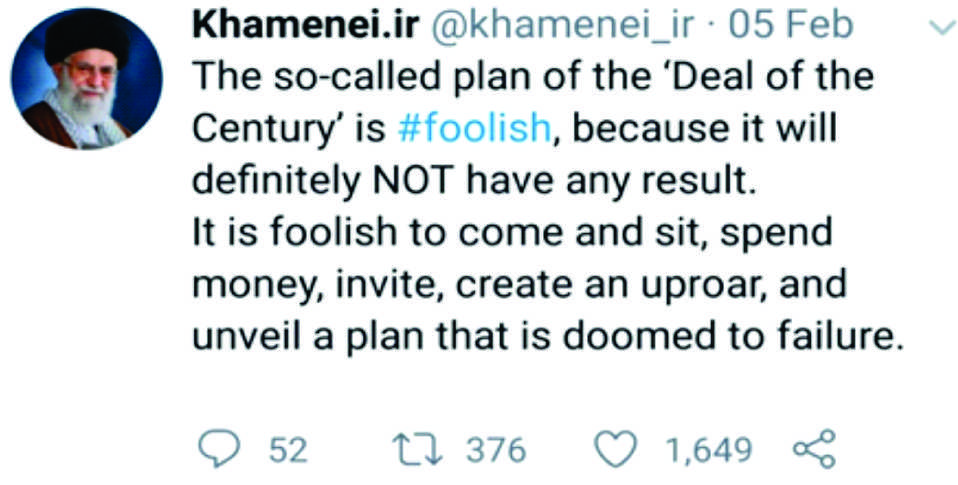
Task: Like the tweet with the heart icon
Action: (x=618, y=450)
